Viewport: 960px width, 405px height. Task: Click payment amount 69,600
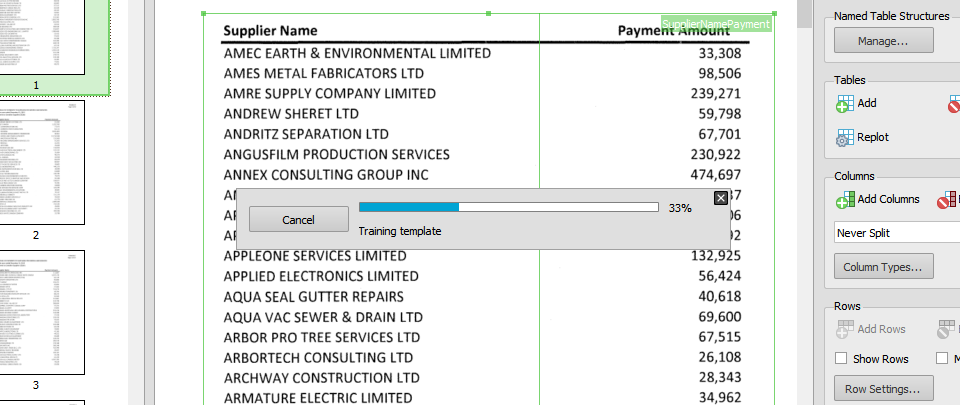point(719,317)
